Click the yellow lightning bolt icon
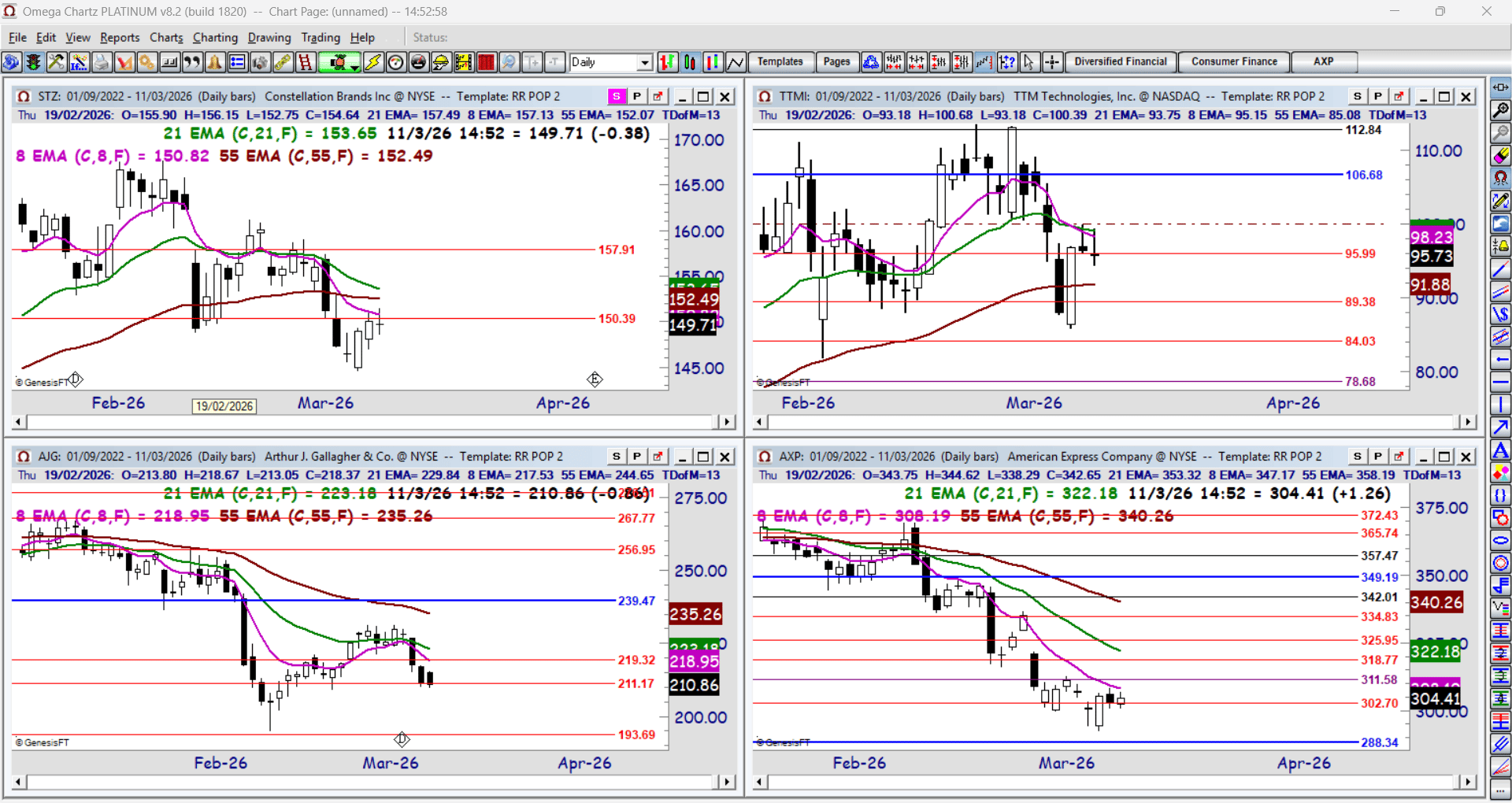This screenshot has width=1512, height=803. [373, 62]
